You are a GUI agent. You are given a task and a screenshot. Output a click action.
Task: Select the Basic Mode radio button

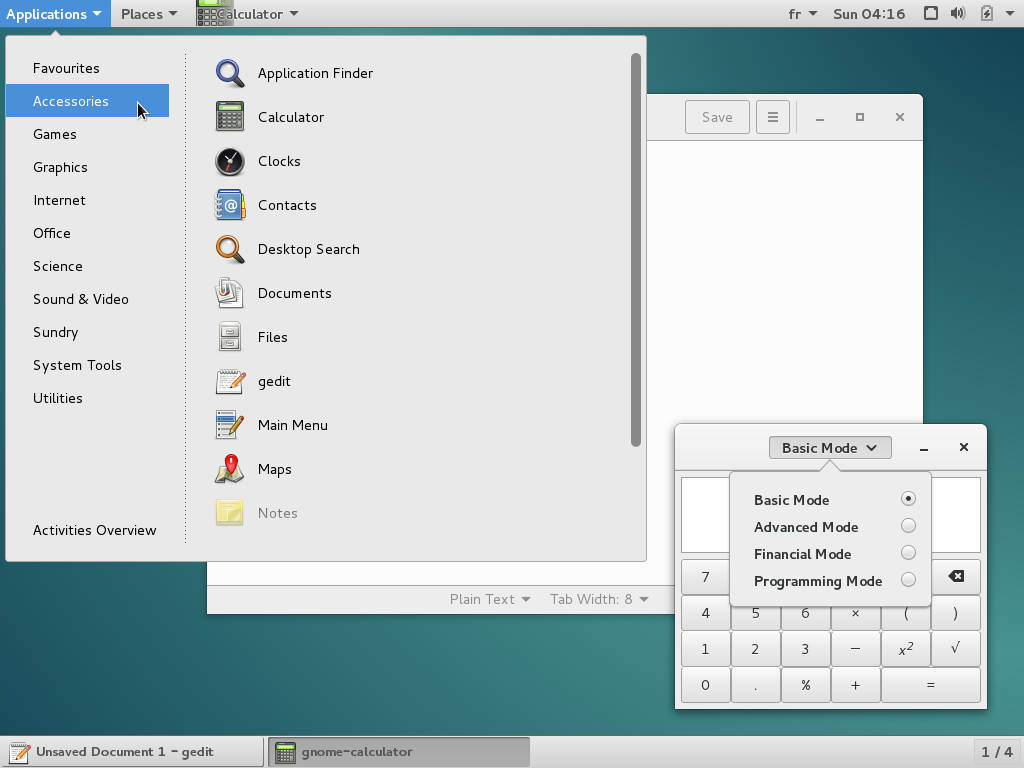(908, 499)
